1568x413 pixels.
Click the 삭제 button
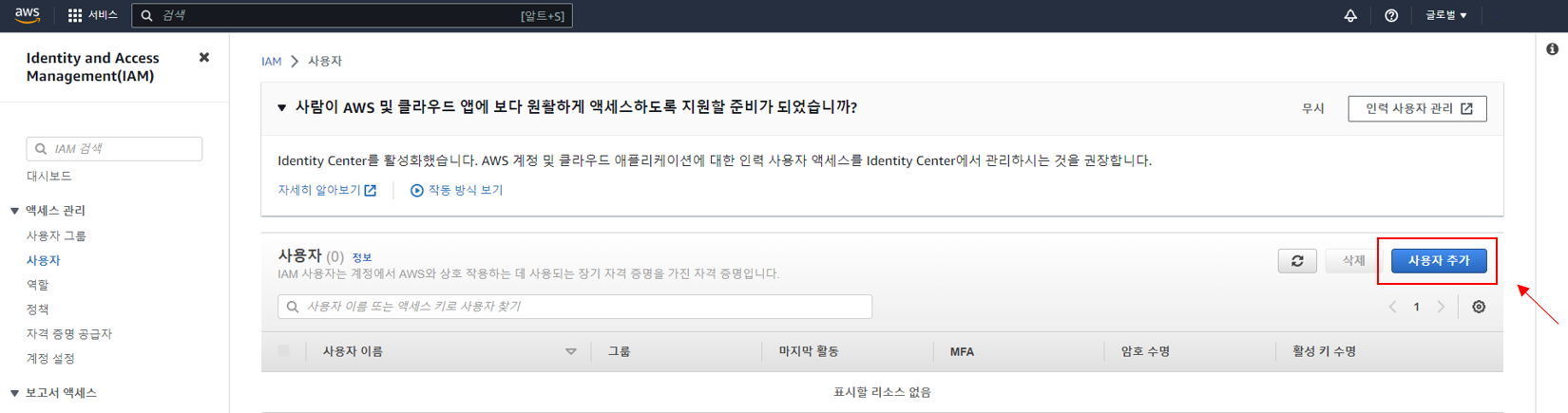coord(1353,261)
